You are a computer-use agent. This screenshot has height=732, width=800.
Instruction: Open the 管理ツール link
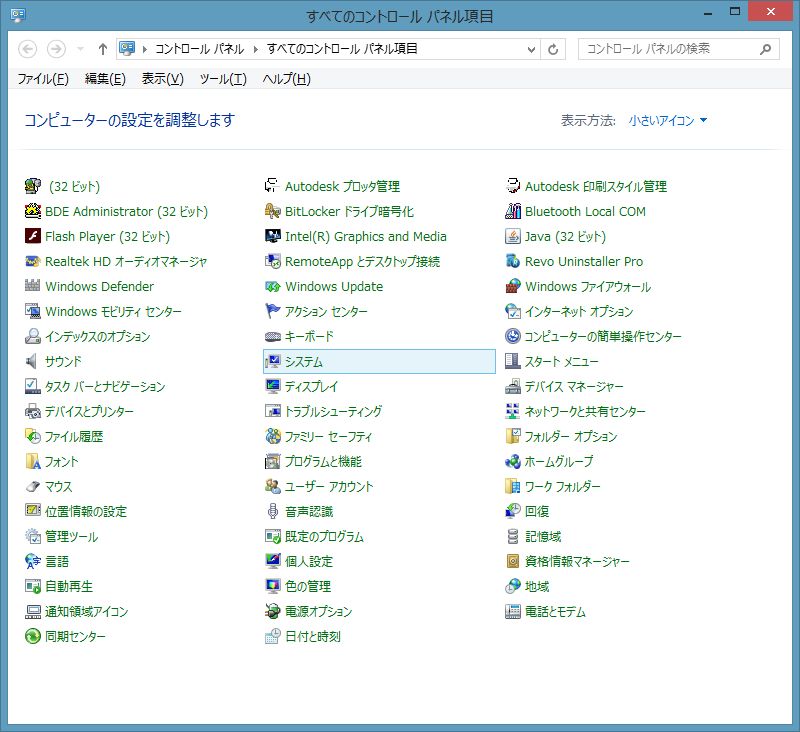click(71, 536)
